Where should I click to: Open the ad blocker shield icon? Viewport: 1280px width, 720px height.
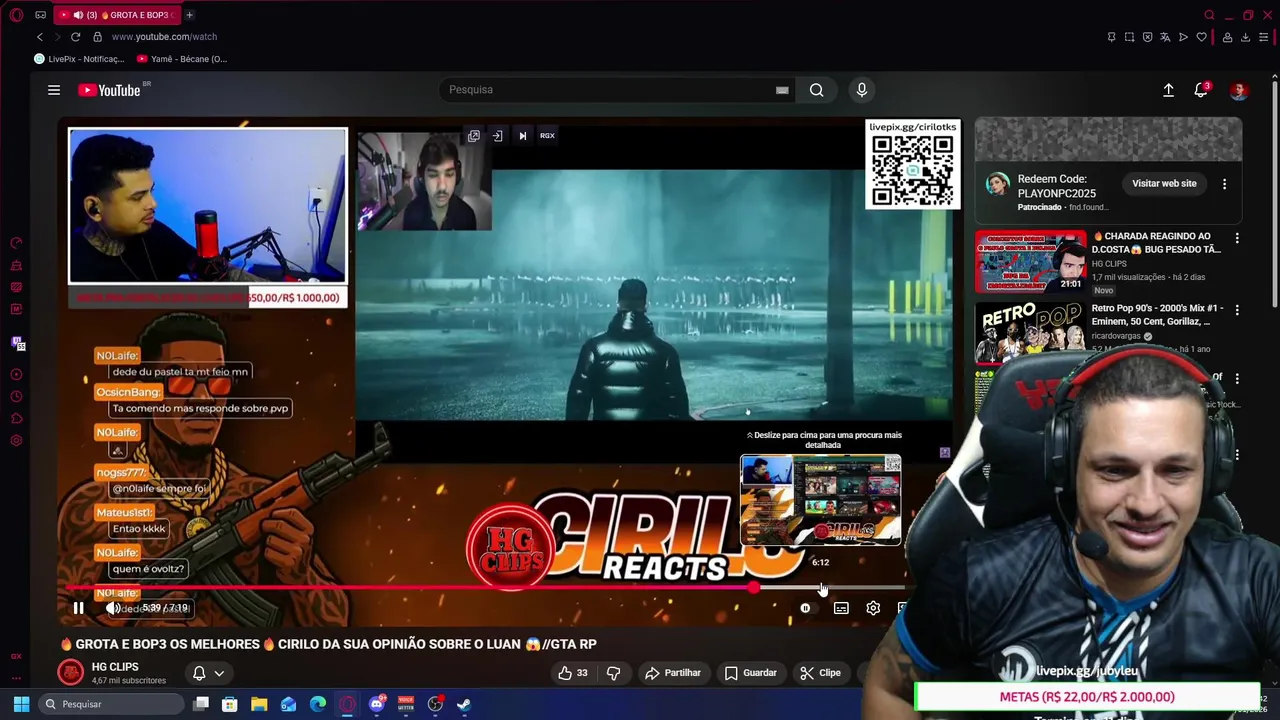pyautogui.click(x=1147, y=37)
